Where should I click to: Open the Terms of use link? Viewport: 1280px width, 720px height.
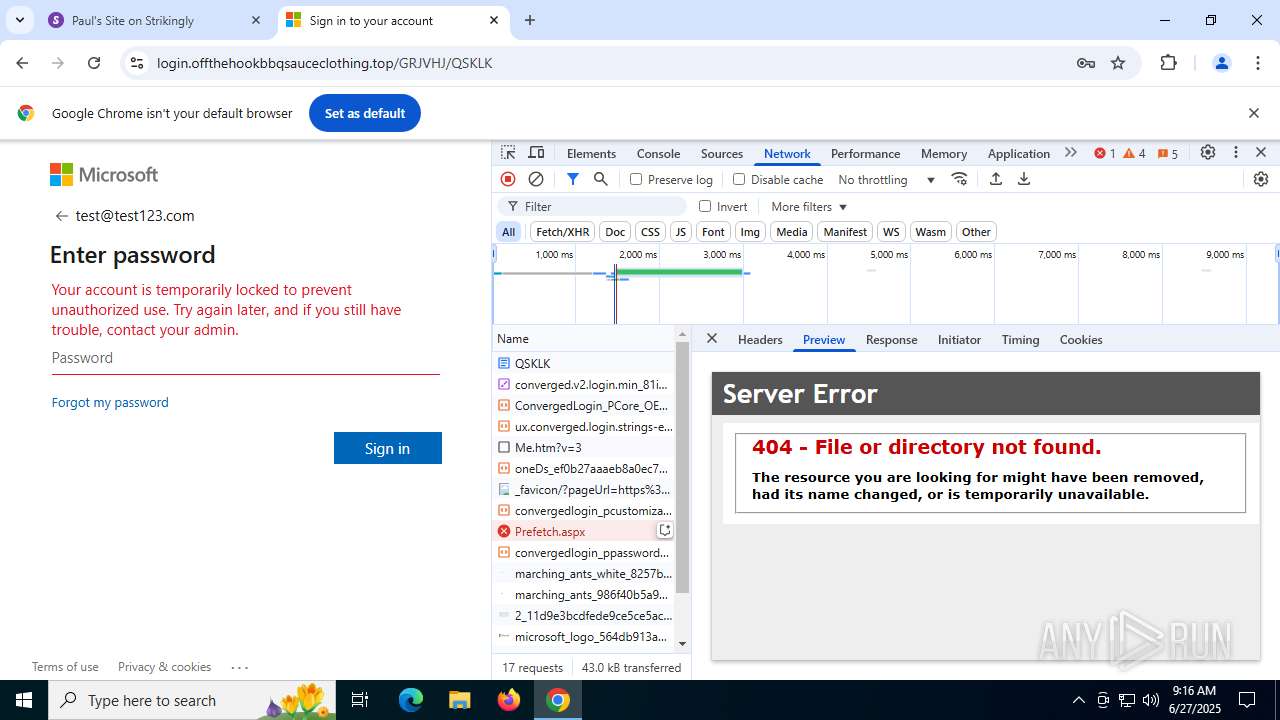[x=65, y=667]
